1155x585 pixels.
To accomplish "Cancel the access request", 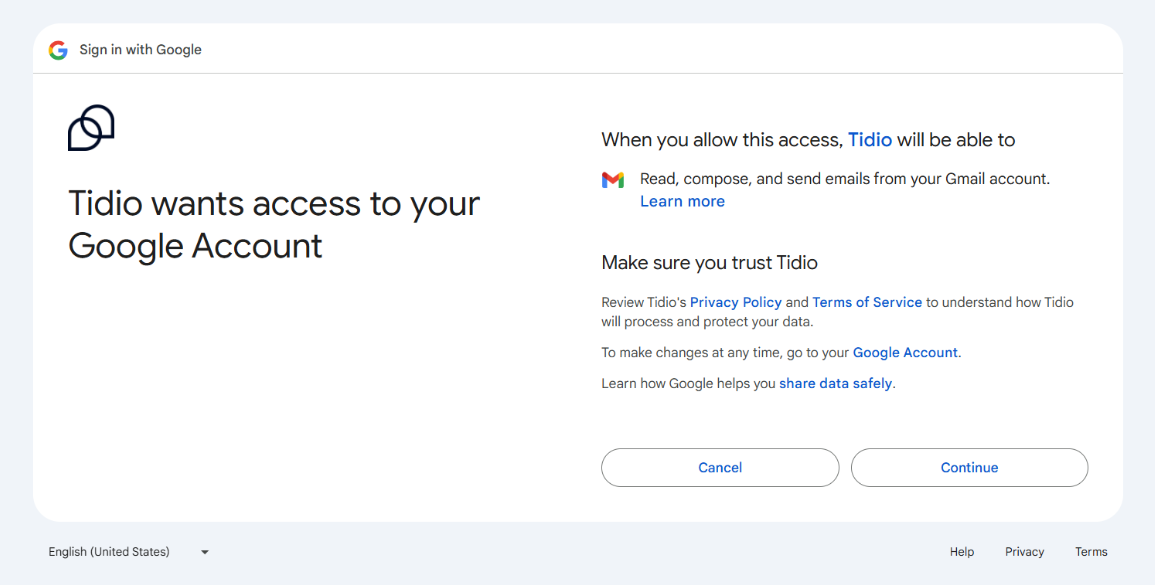I will [719, 467].
